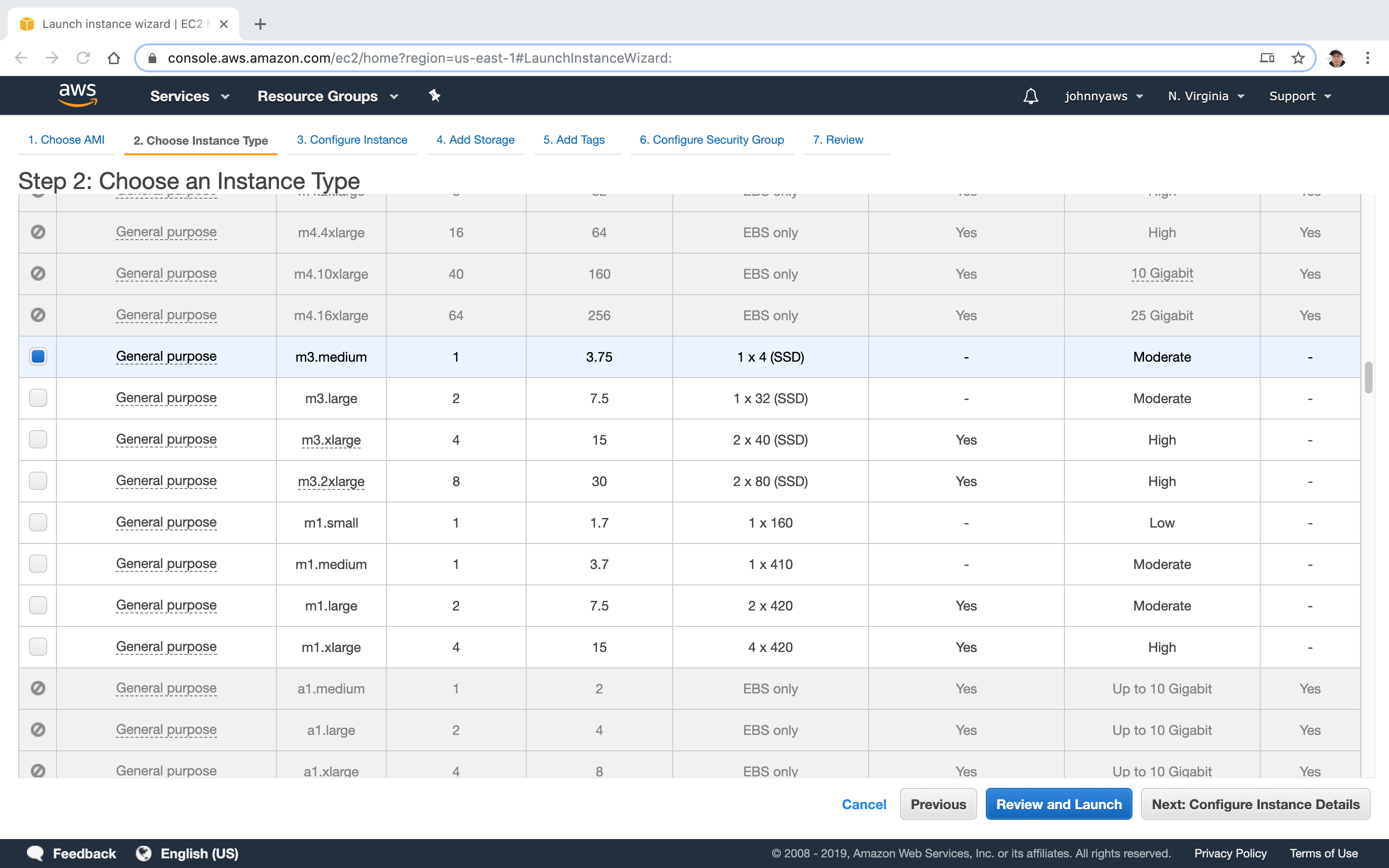
Task: Click the disabled icon for m4.4xlarge row
Action: coord(38,232)
